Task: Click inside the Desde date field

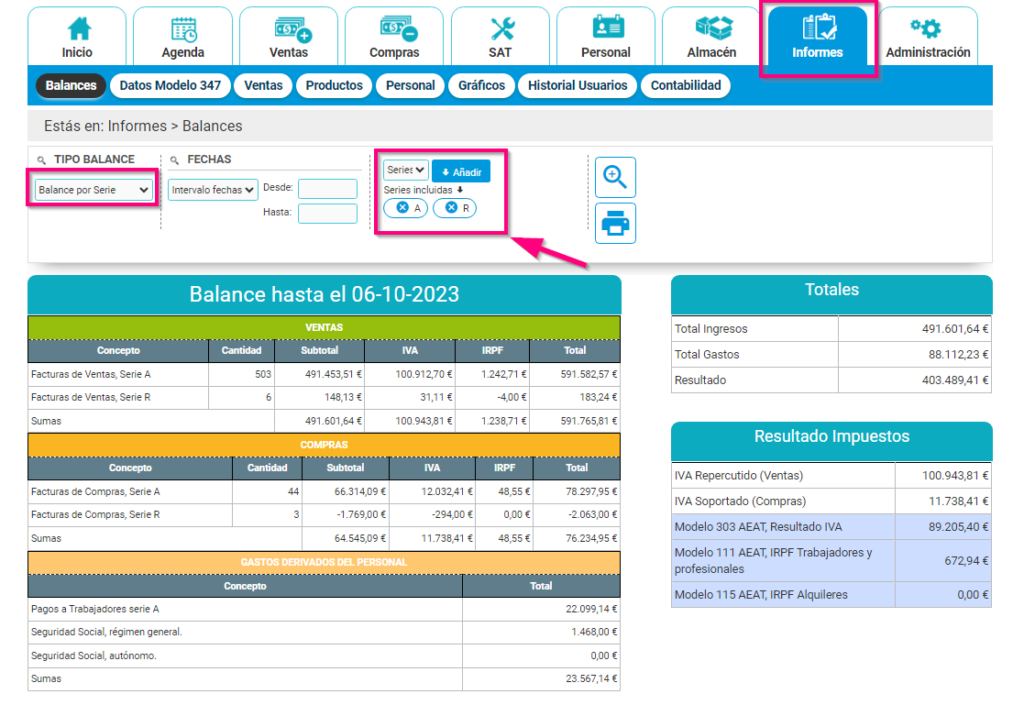Action: coord(329,189)
